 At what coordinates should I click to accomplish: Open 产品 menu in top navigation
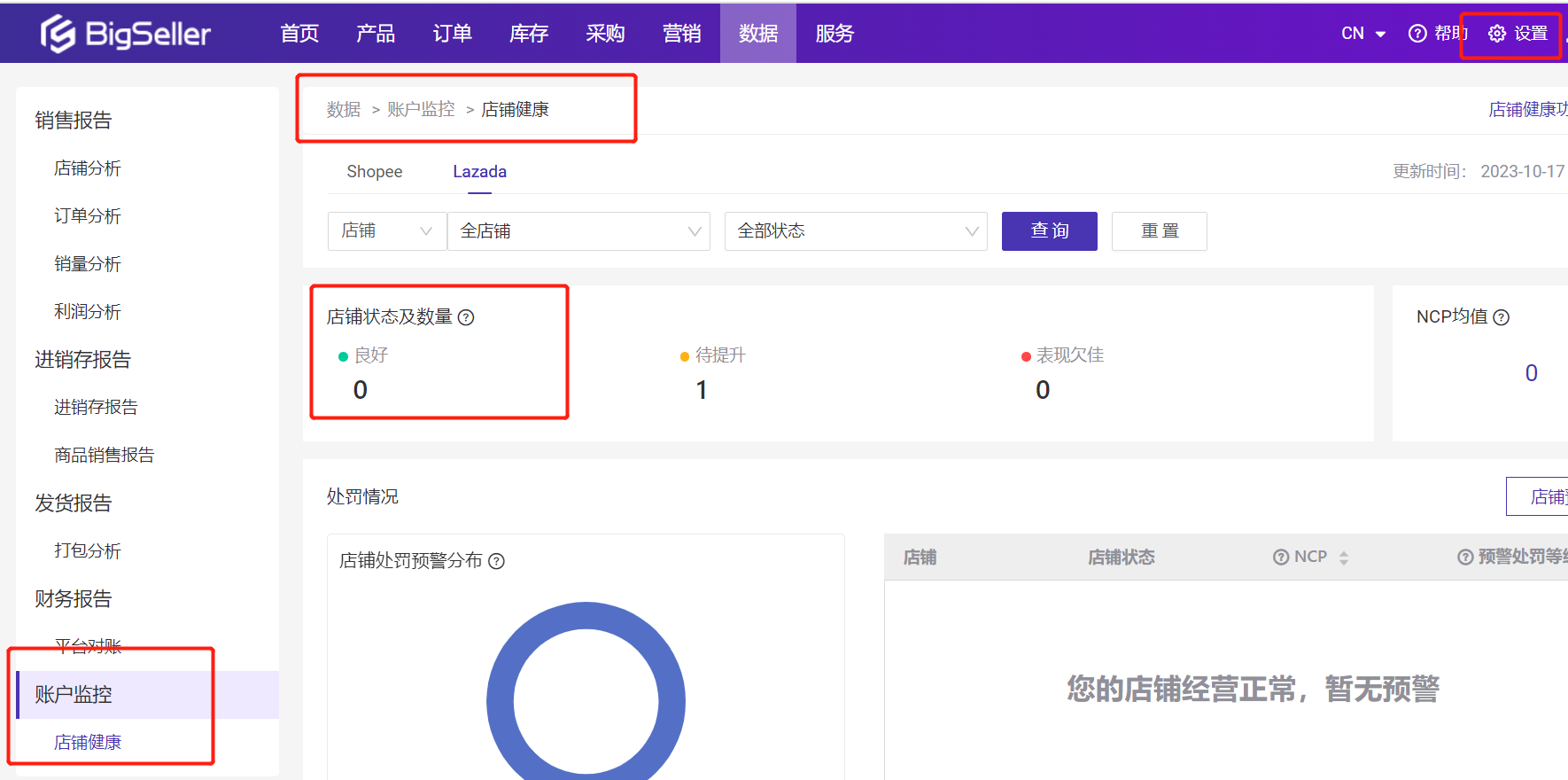click(x=376, y=34)
